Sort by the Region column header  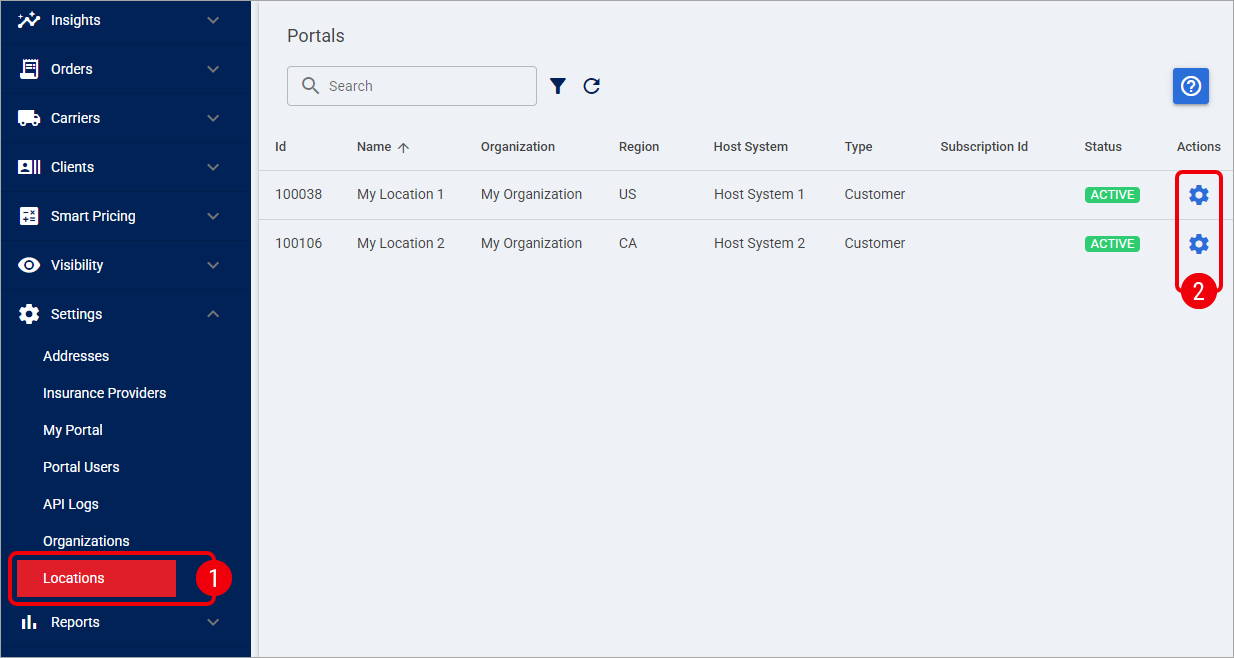(639, 147)
